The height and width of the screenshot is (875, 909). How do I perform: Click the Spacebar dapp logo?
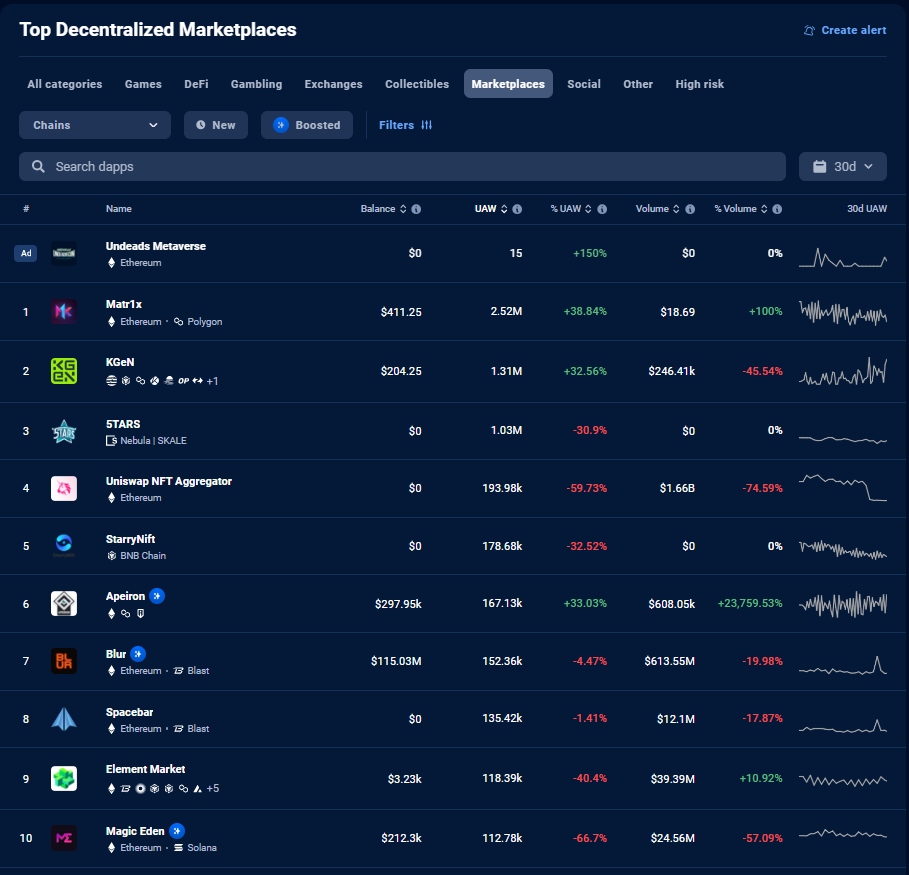[64, 719]
